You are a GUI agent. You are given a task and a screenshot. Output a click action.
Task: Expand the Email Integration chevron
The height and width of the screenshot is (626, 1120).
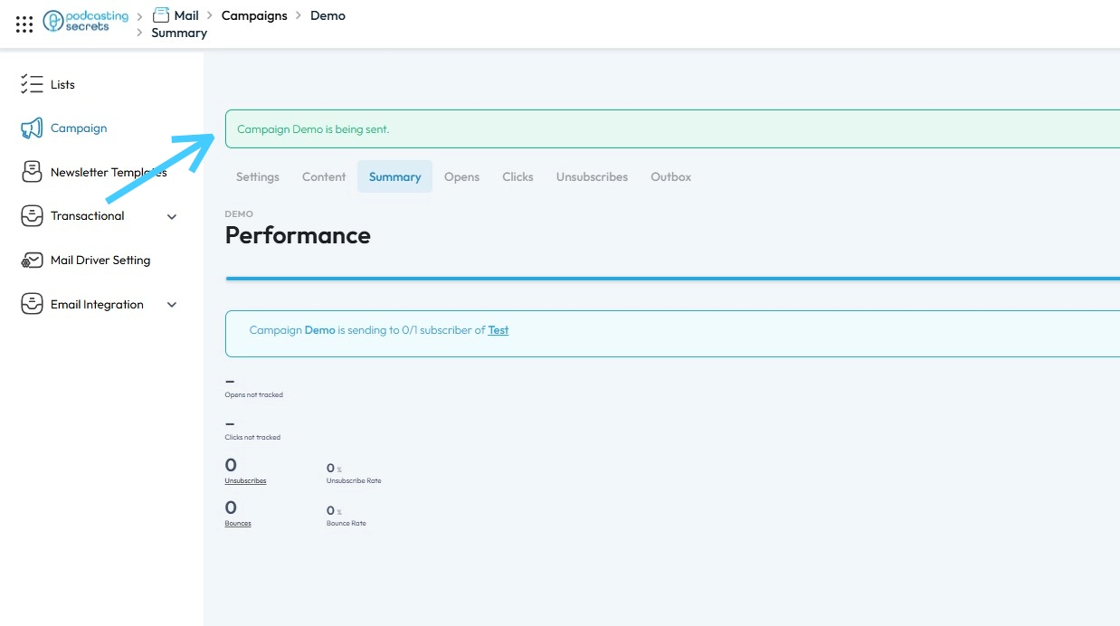pos(171,304)
